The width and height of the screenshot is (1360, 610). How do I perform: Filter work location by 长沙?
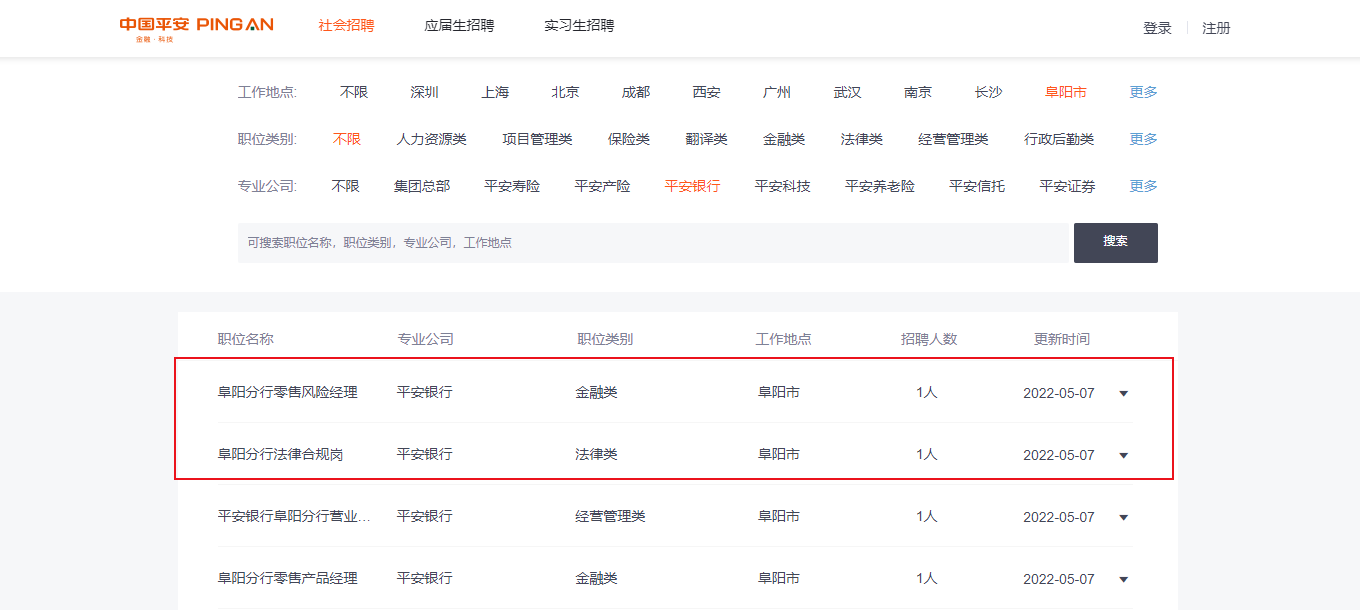pyautogui.click(x=988, y=92)
